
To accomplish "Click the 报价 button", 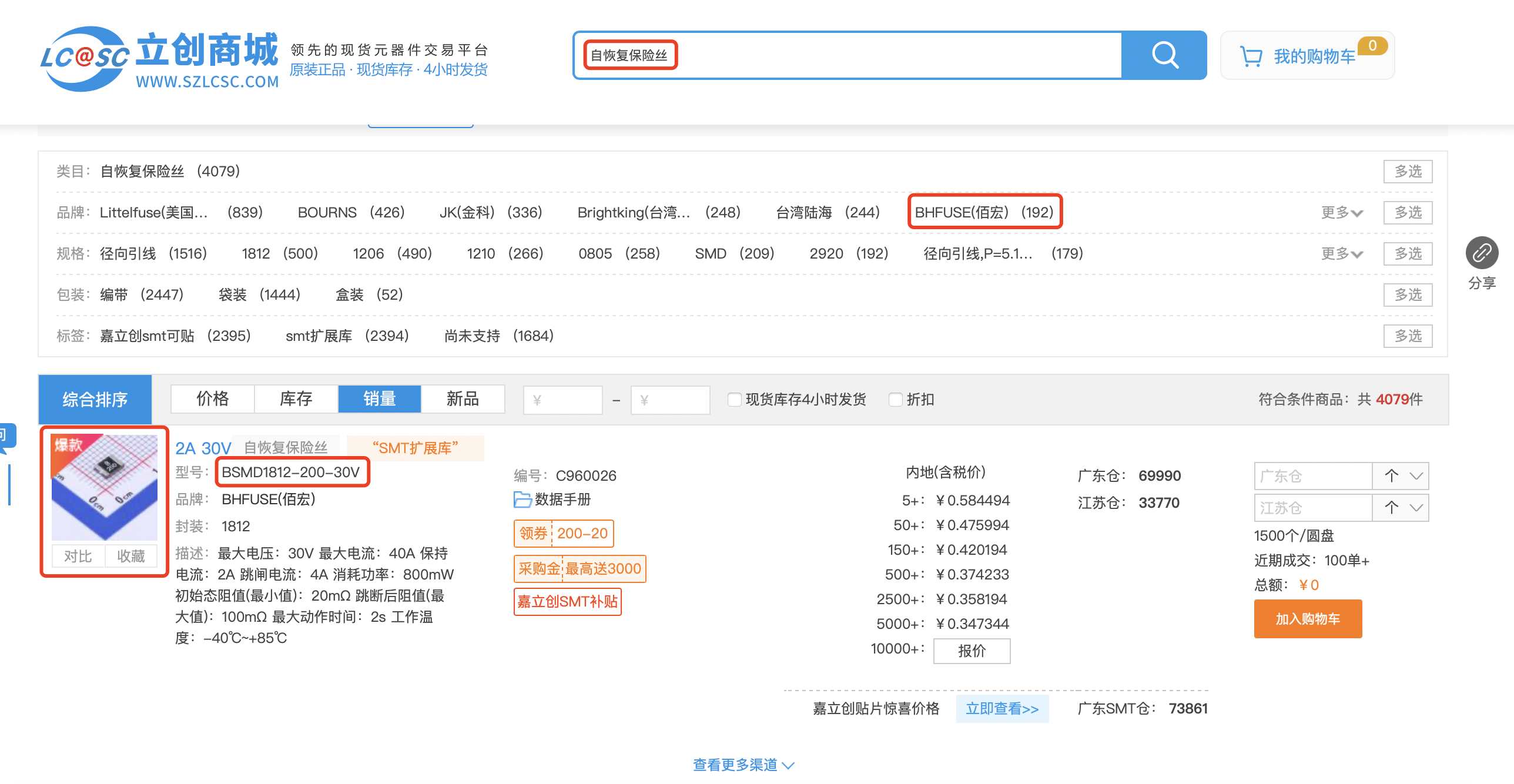I will click(972, 651).
